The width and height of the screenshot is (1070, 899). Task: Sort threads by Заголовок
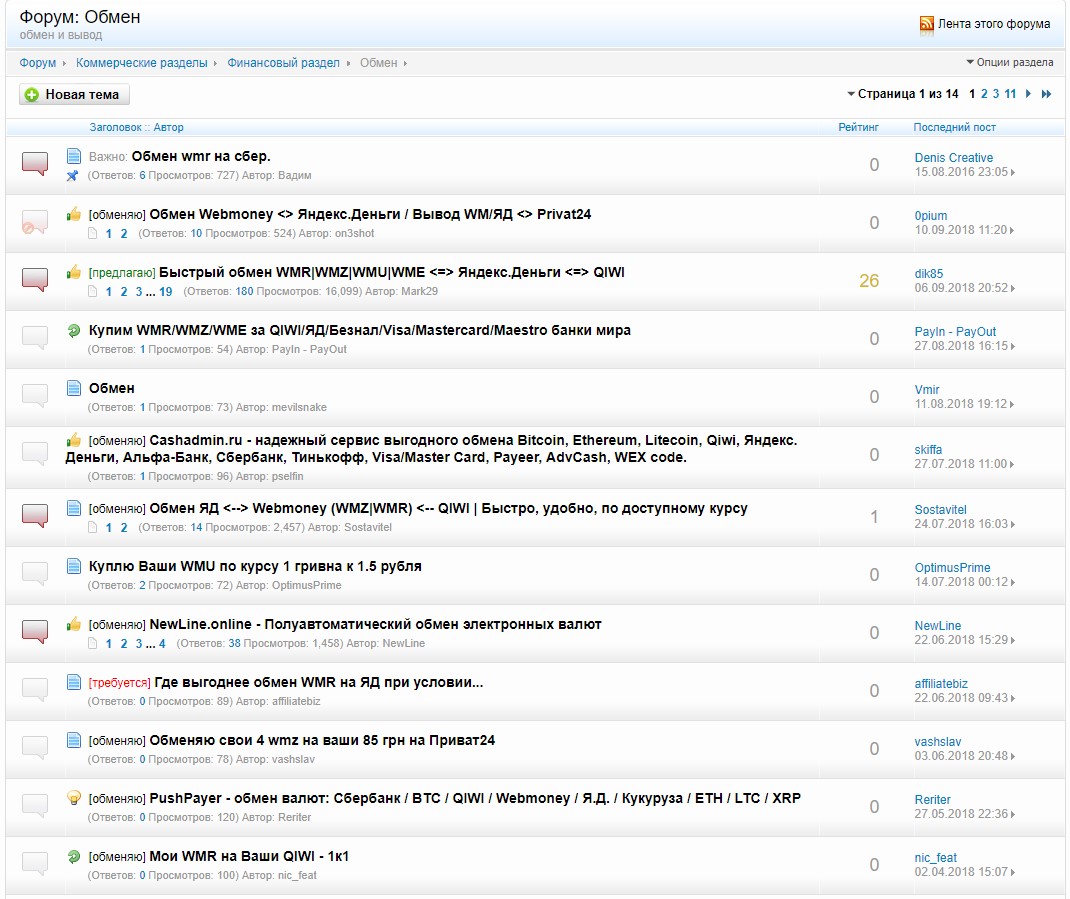point(115,127)
